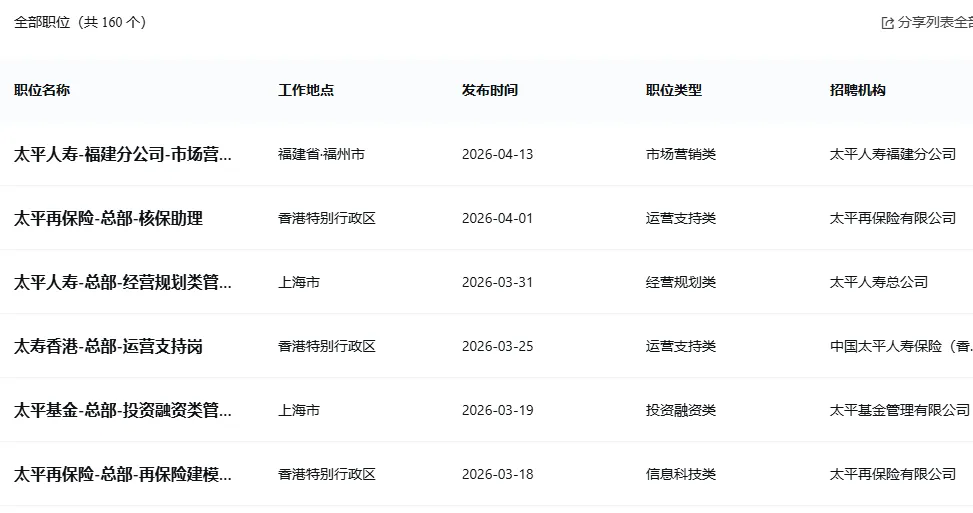The image size is (973, 513).
Task: Select the 全部职位（共 160 个）heading
Action: (x=80, y=22)
